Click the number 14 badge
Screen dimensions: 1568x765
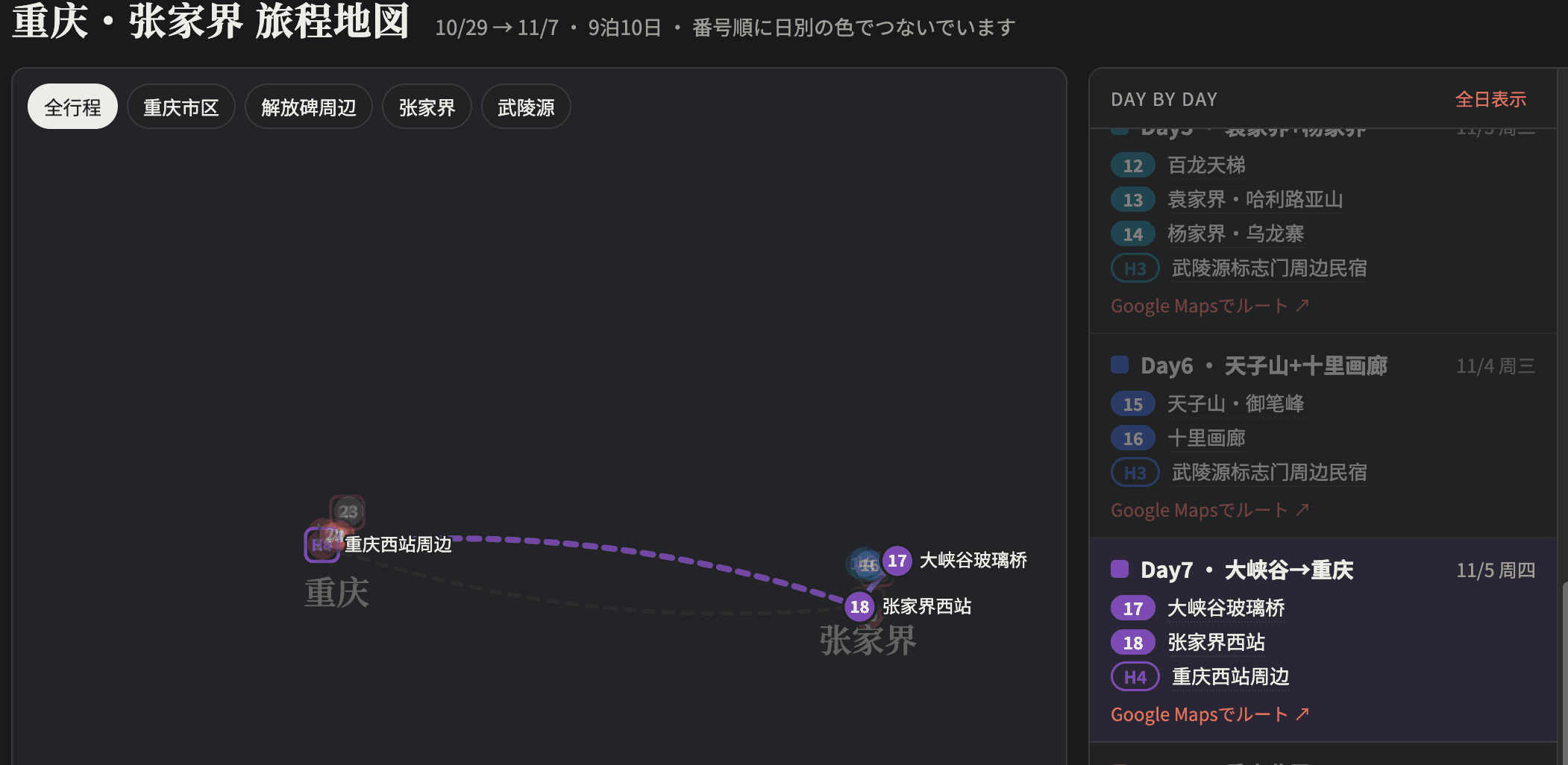1132,234
